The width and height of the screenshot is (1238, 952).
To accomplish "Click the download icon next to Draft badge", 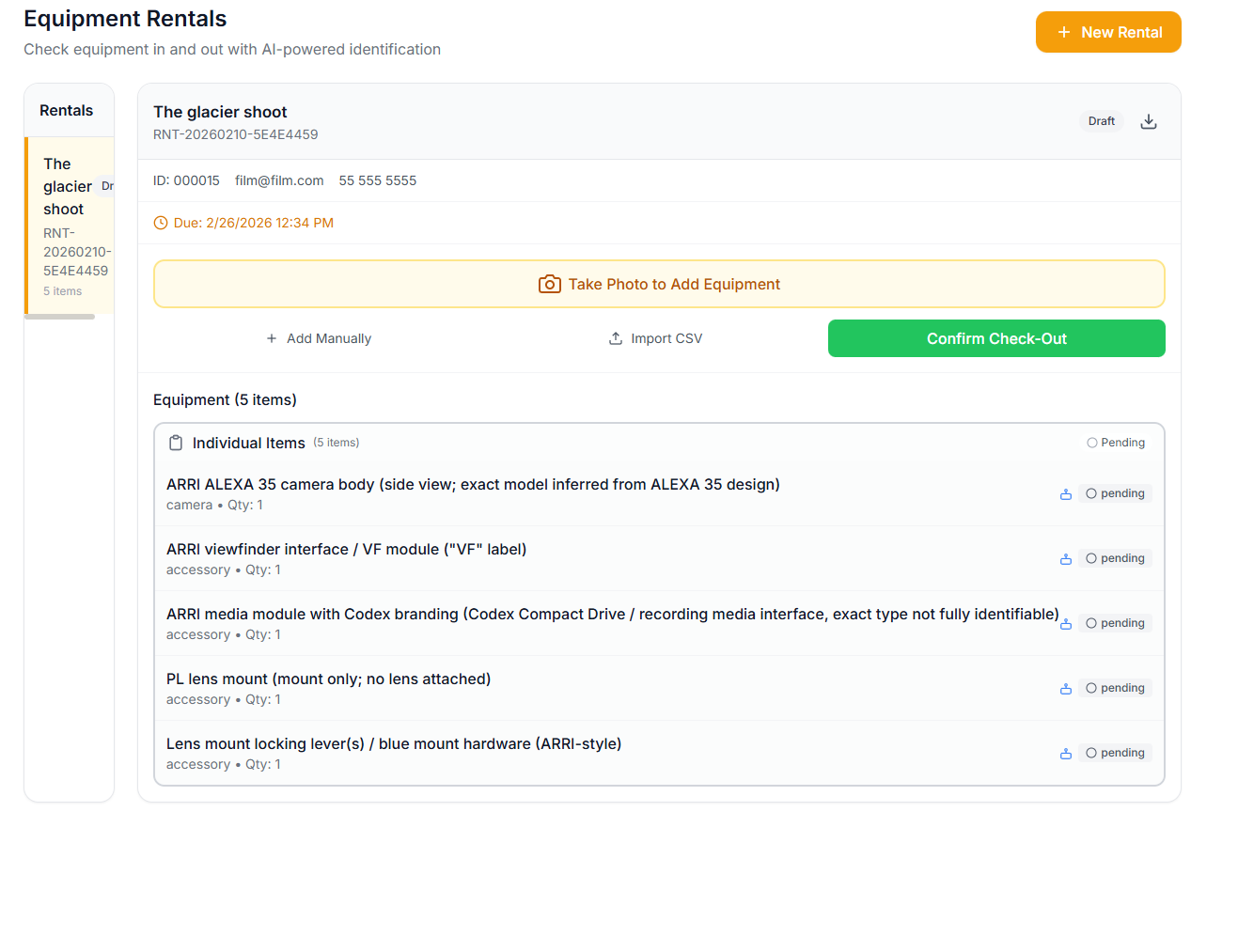I will pyautogui.click(x=1148, y=121).
